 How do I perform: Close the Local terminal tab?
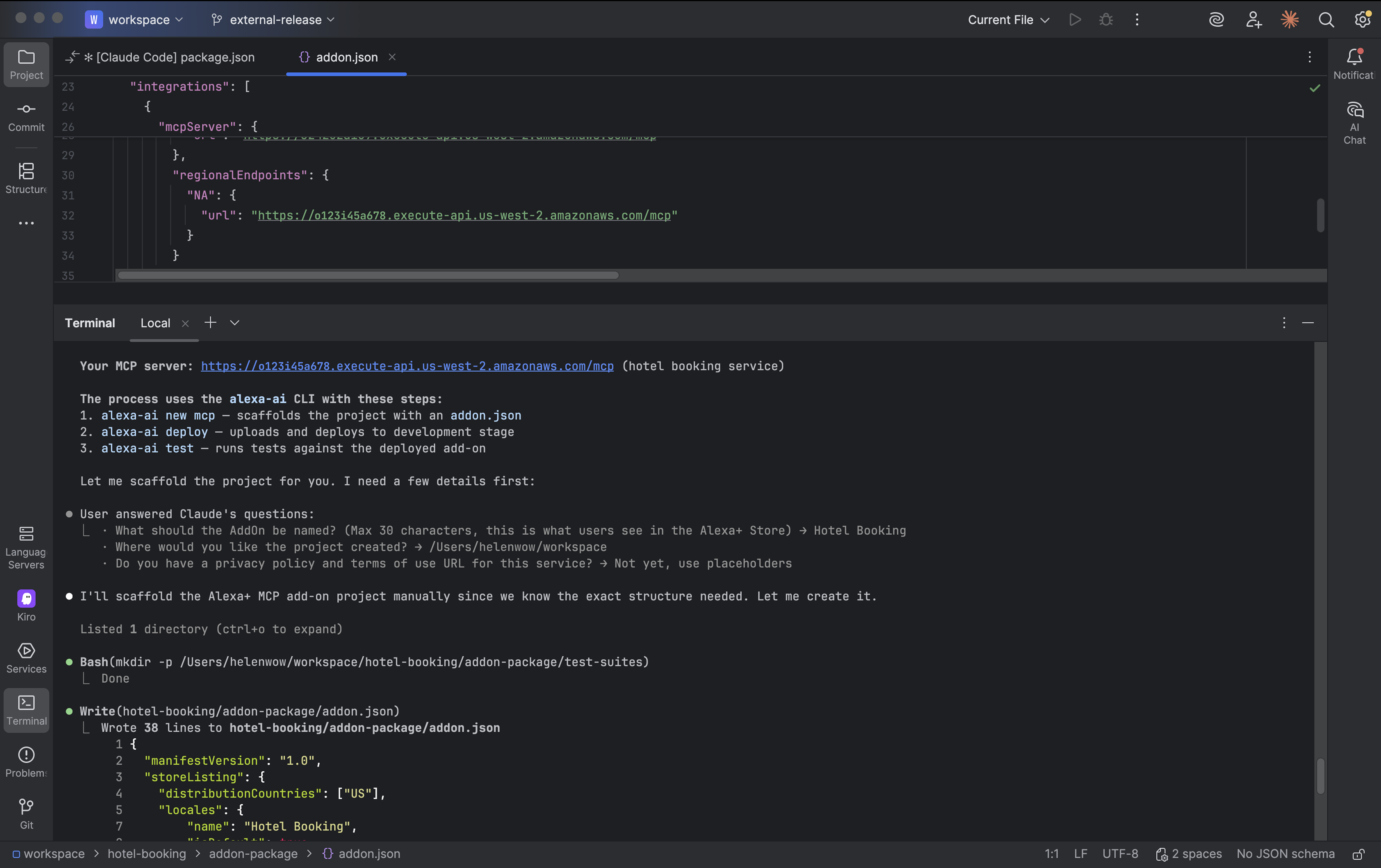point(185,323)
